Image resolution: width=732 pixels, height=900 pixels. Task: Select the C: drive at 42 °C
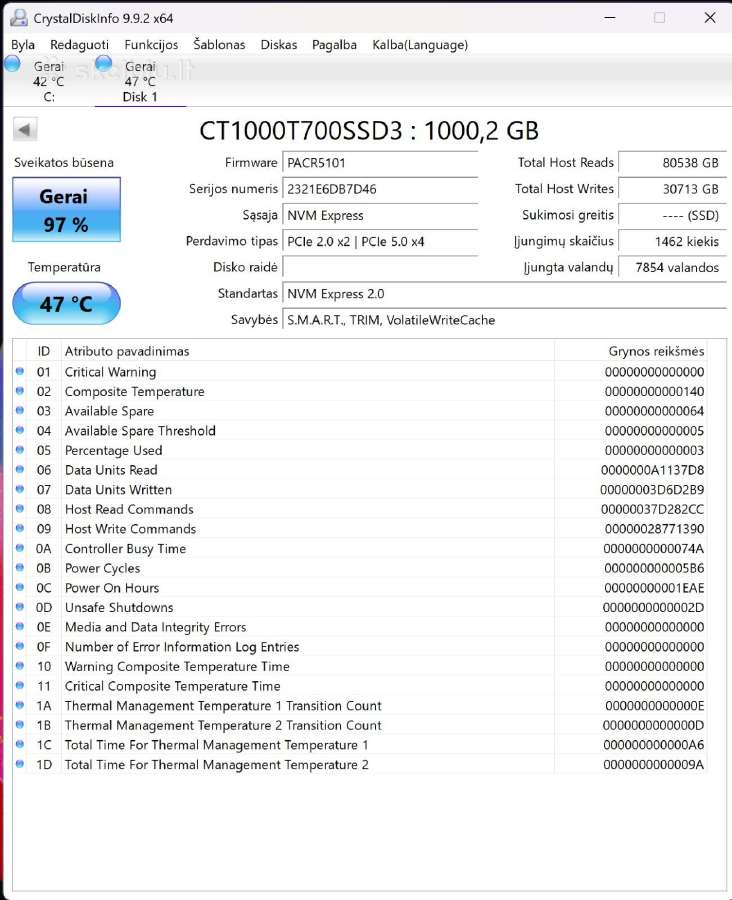[49, 81]
